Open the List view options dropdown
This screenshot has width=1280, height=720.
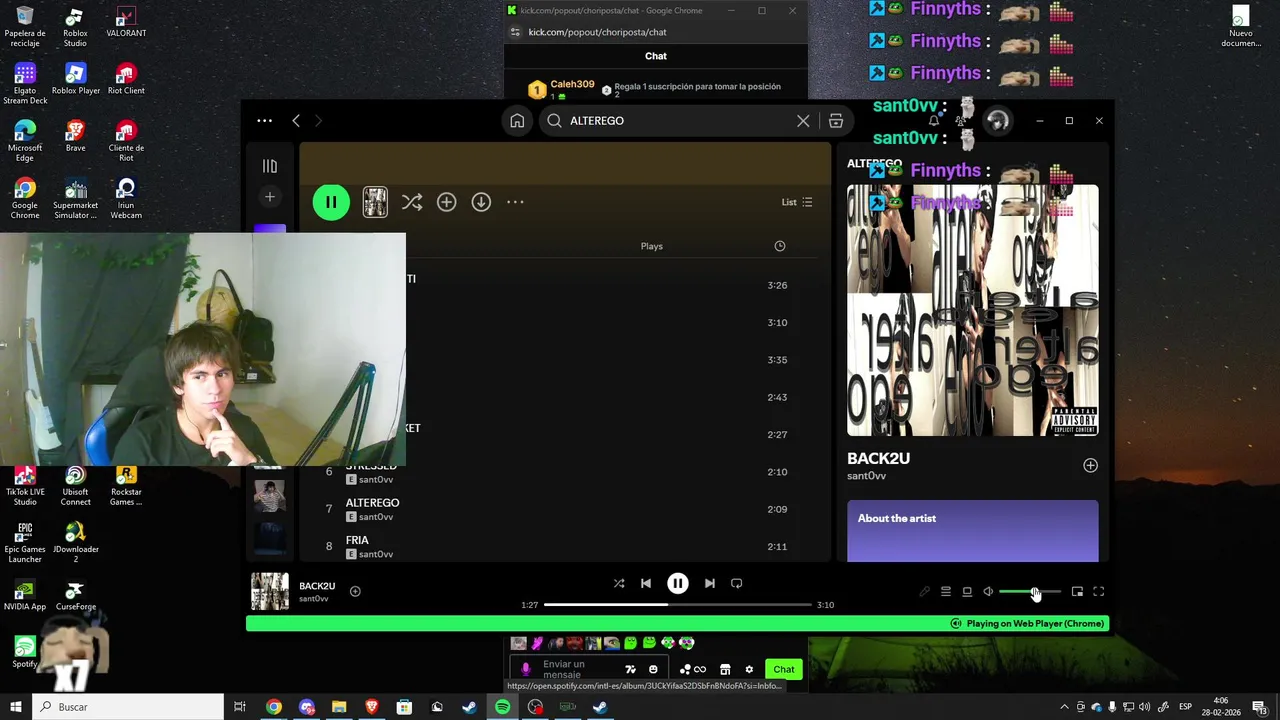point(797,202)
